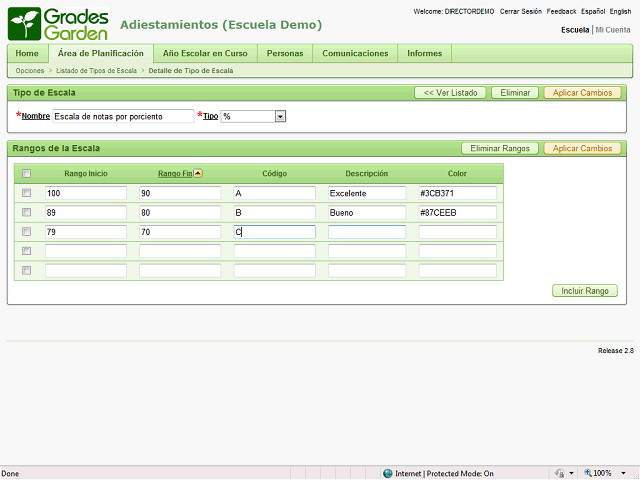Click the Rango Fin field with 70

tap(180, 232)
